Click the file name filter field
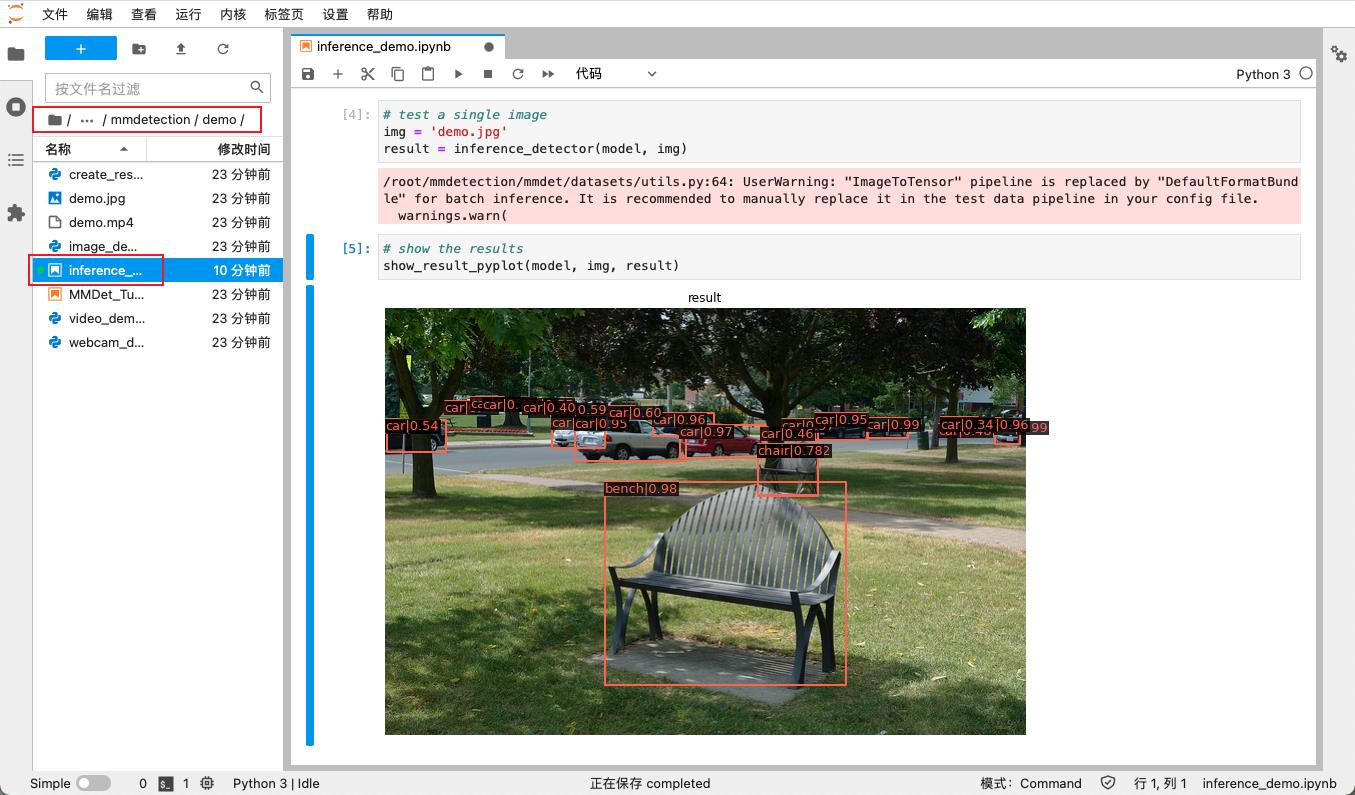1355x795 pixels. [x=158, y=88]
